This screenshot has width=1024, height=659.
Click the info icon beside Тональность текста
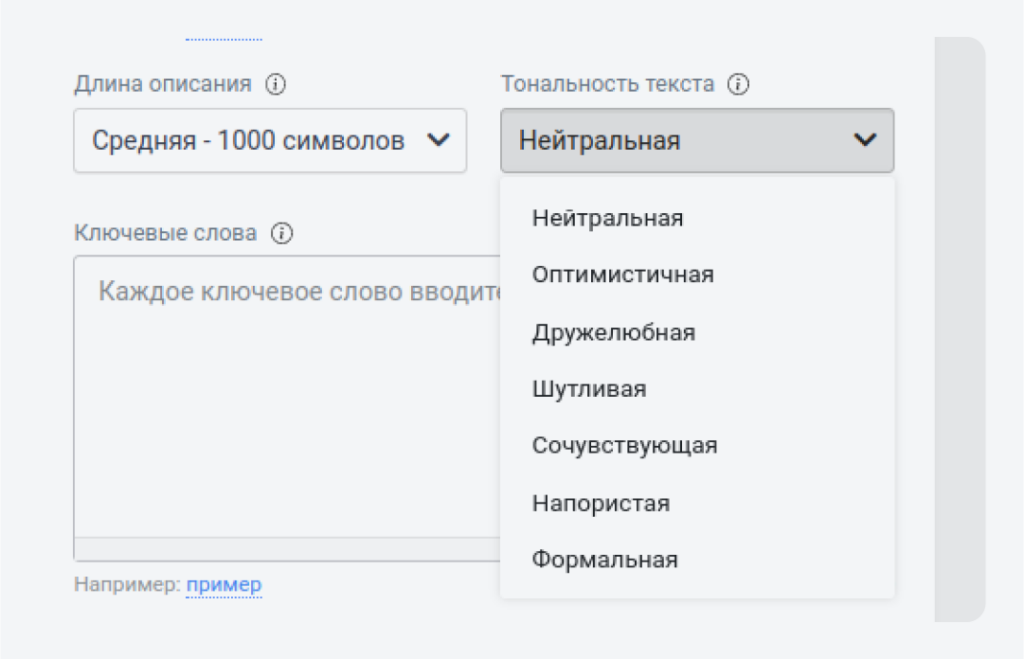[x=737, y=84]
